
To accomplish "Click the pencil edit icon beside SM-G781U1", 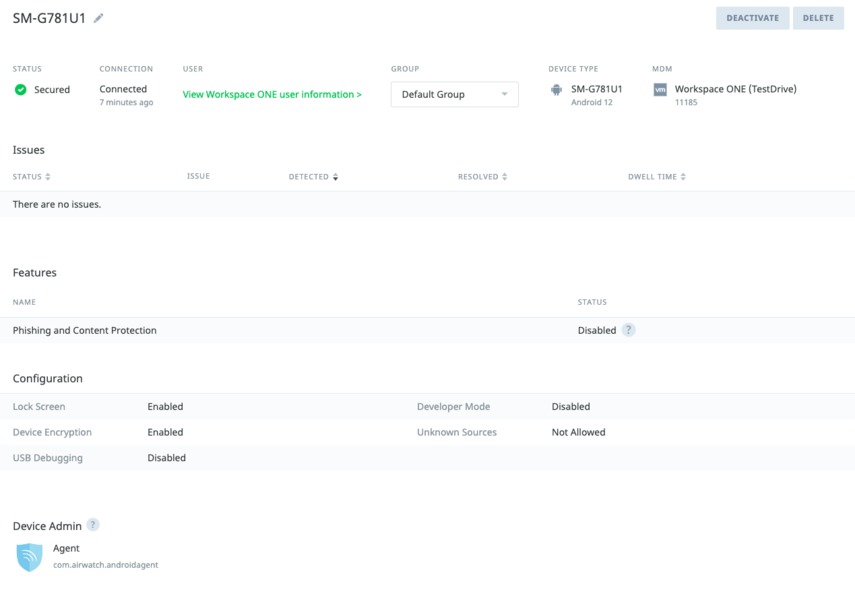I will pyautogui.click(x=99, y=18).
